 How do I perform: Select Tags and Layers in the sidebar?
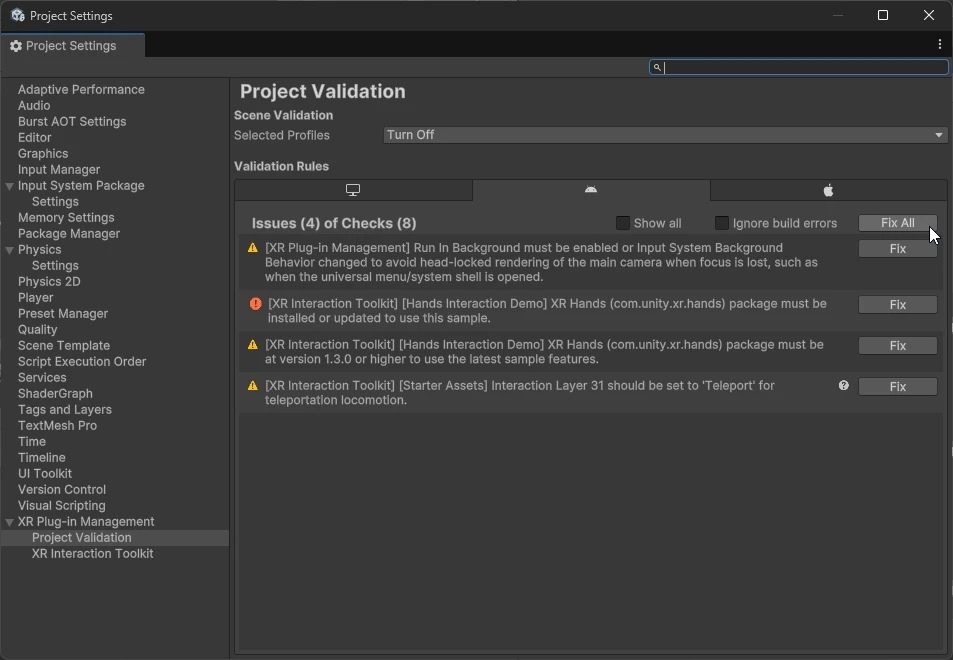(64, 409)
